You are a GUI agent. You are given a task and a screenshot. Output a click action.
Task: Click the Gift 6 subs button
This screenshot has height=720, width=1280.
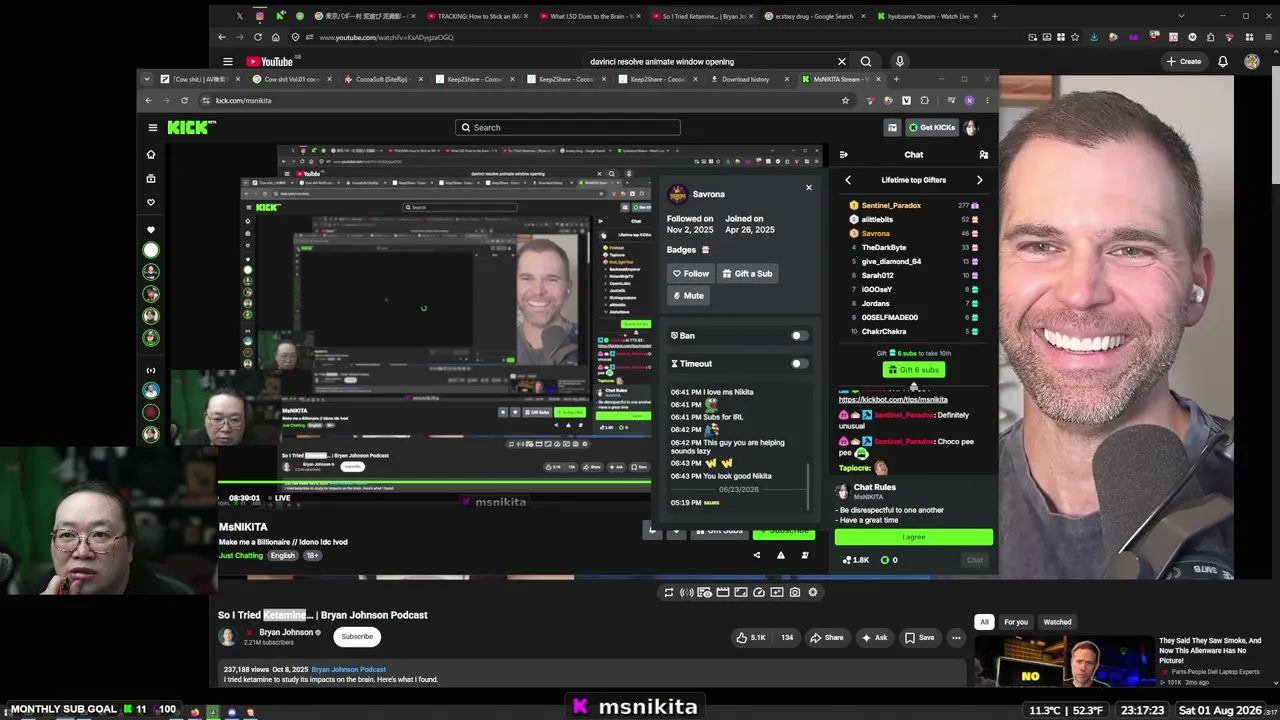tap(914, 370)
